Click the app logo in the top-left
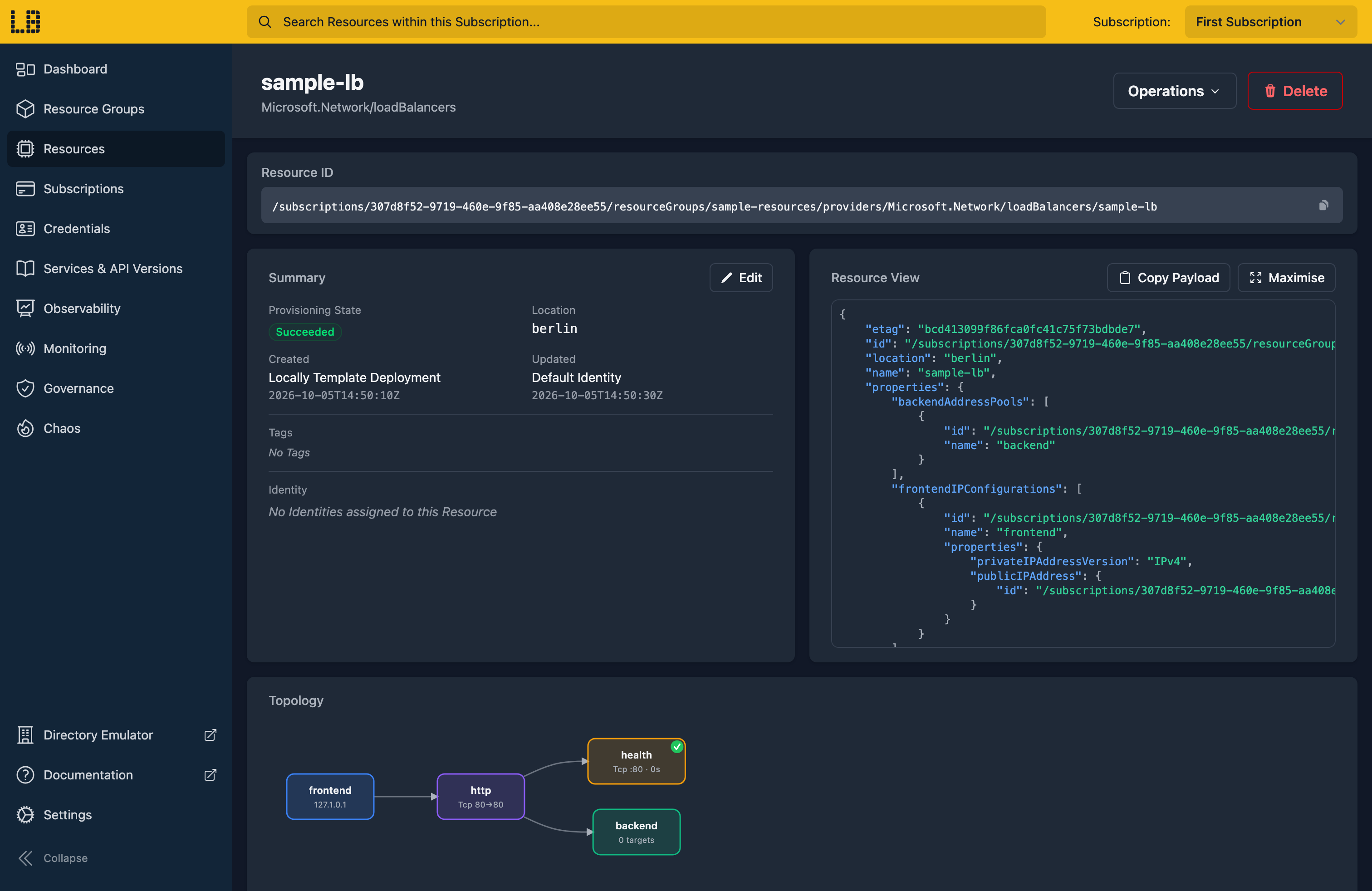The image size is (1372, 891). tap(25, 21)
